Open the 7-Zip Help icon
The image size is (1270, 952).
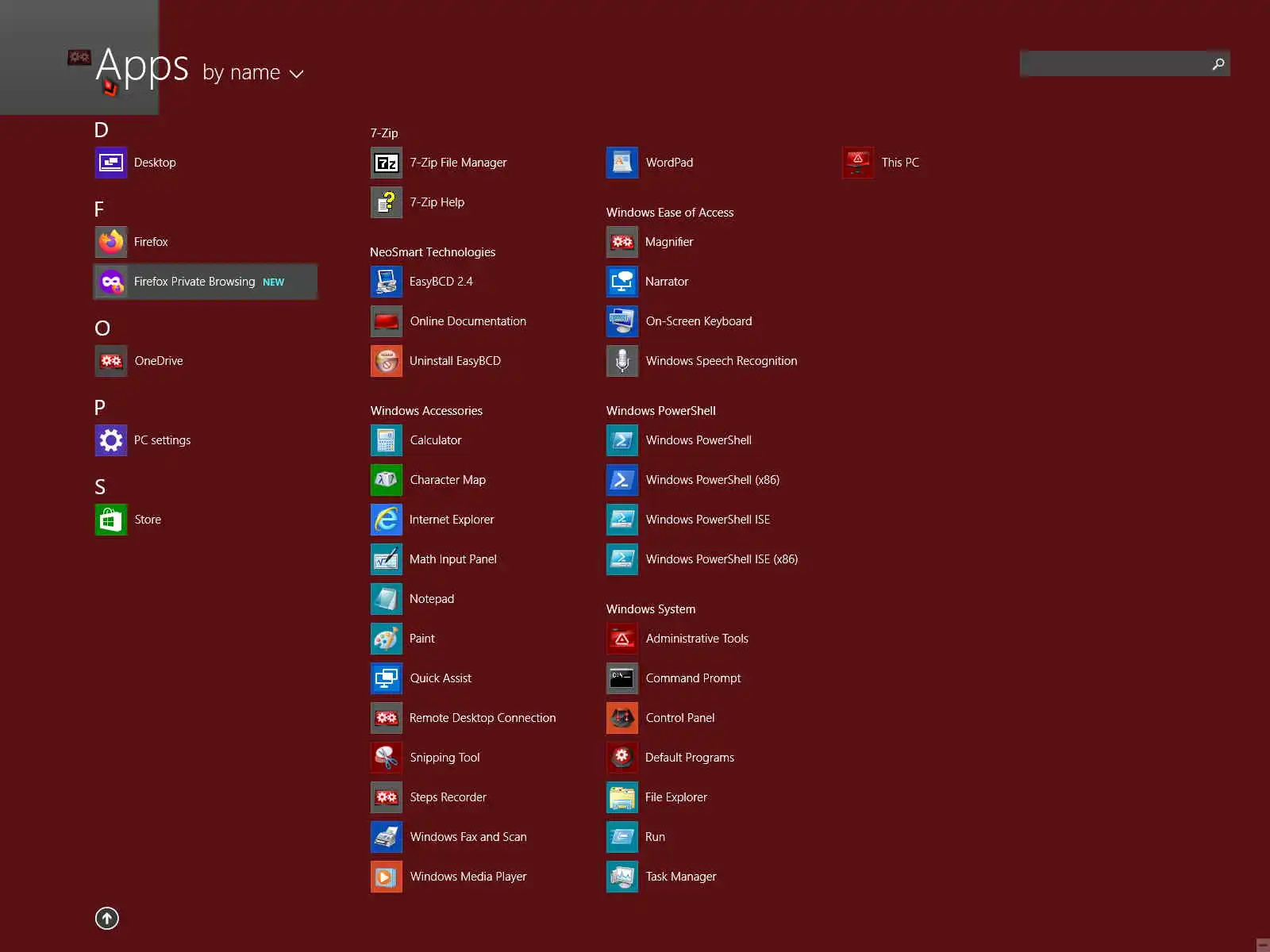(387, 202)
